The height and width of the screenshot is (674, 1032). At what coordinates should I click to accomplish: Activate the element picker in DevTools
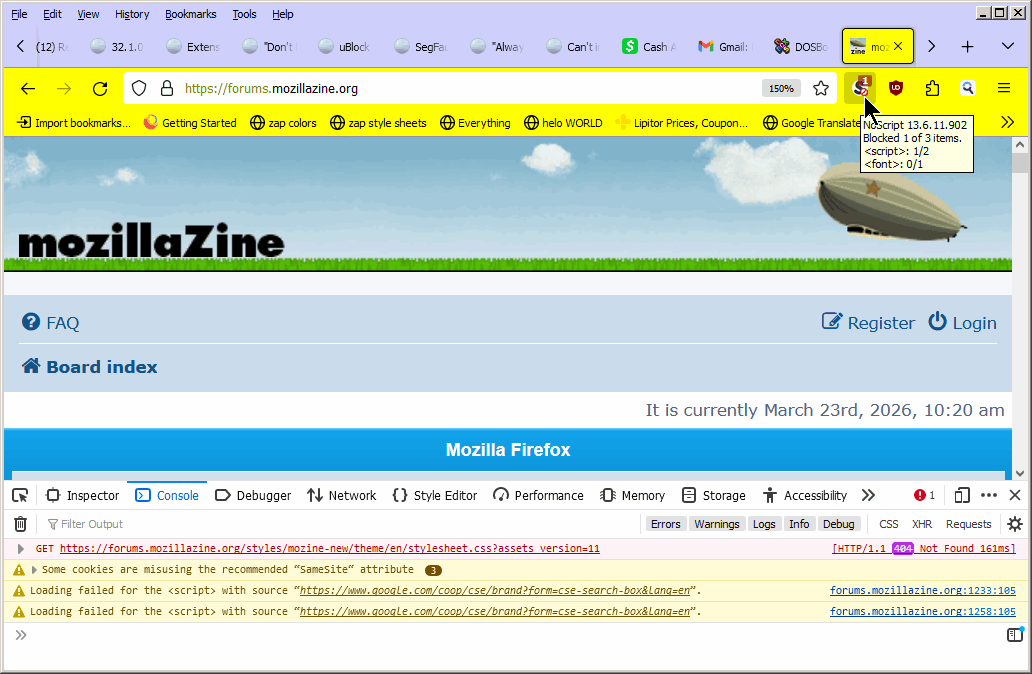coord(20,496)
